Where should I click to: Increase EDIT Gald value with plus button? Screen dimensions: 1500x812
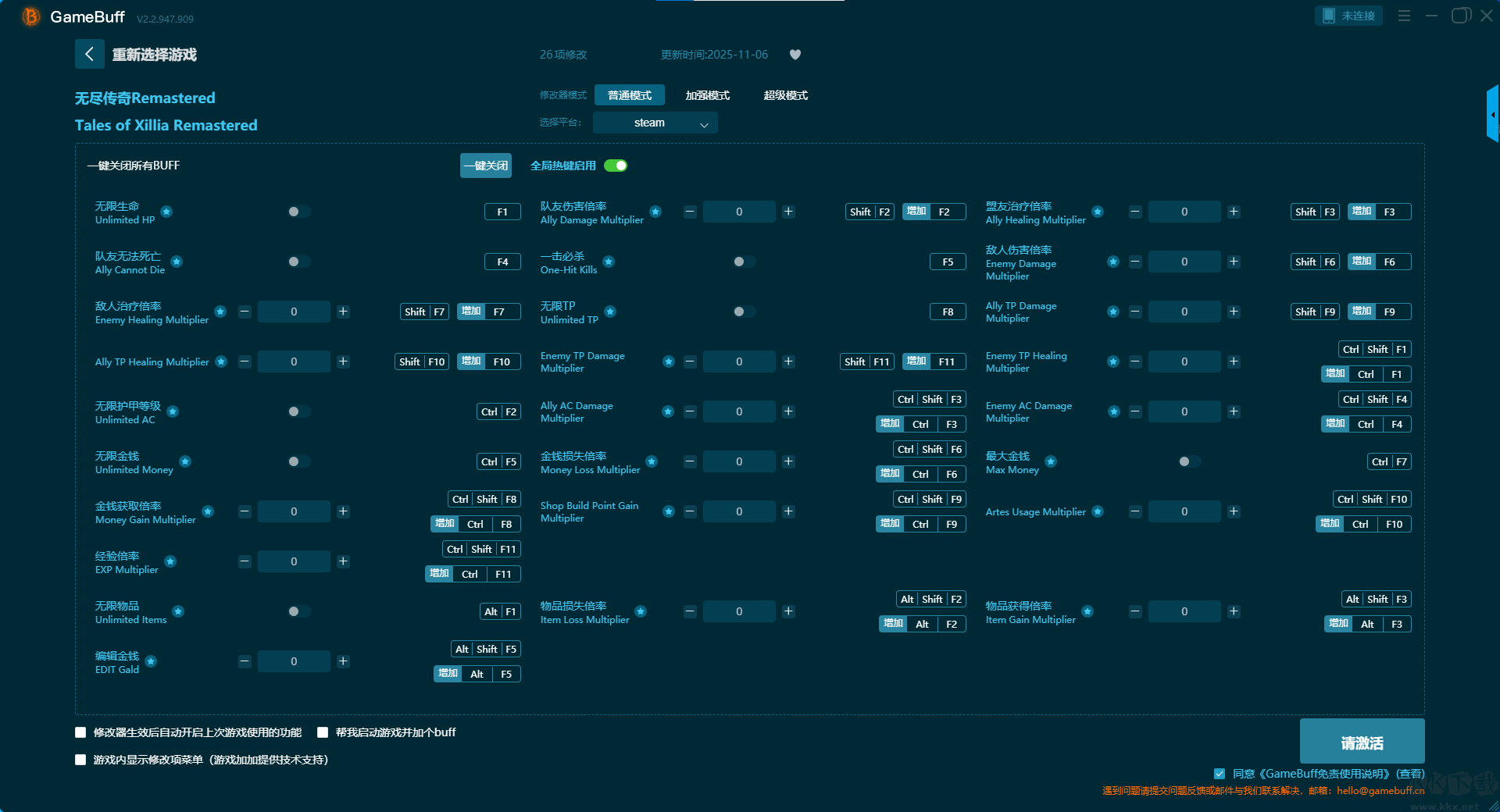[x=343, y=661]
